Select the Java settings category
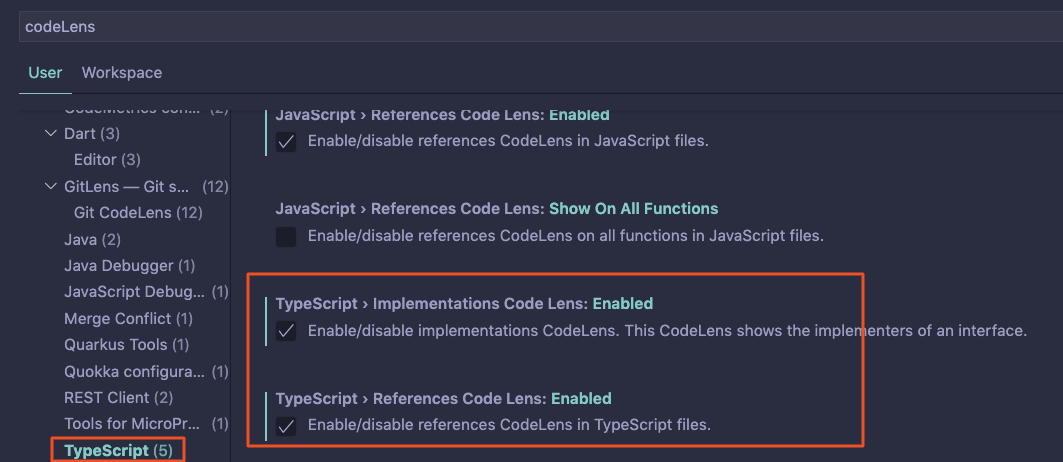This screenshot has width=1063, height=462. tap(92, 240)
